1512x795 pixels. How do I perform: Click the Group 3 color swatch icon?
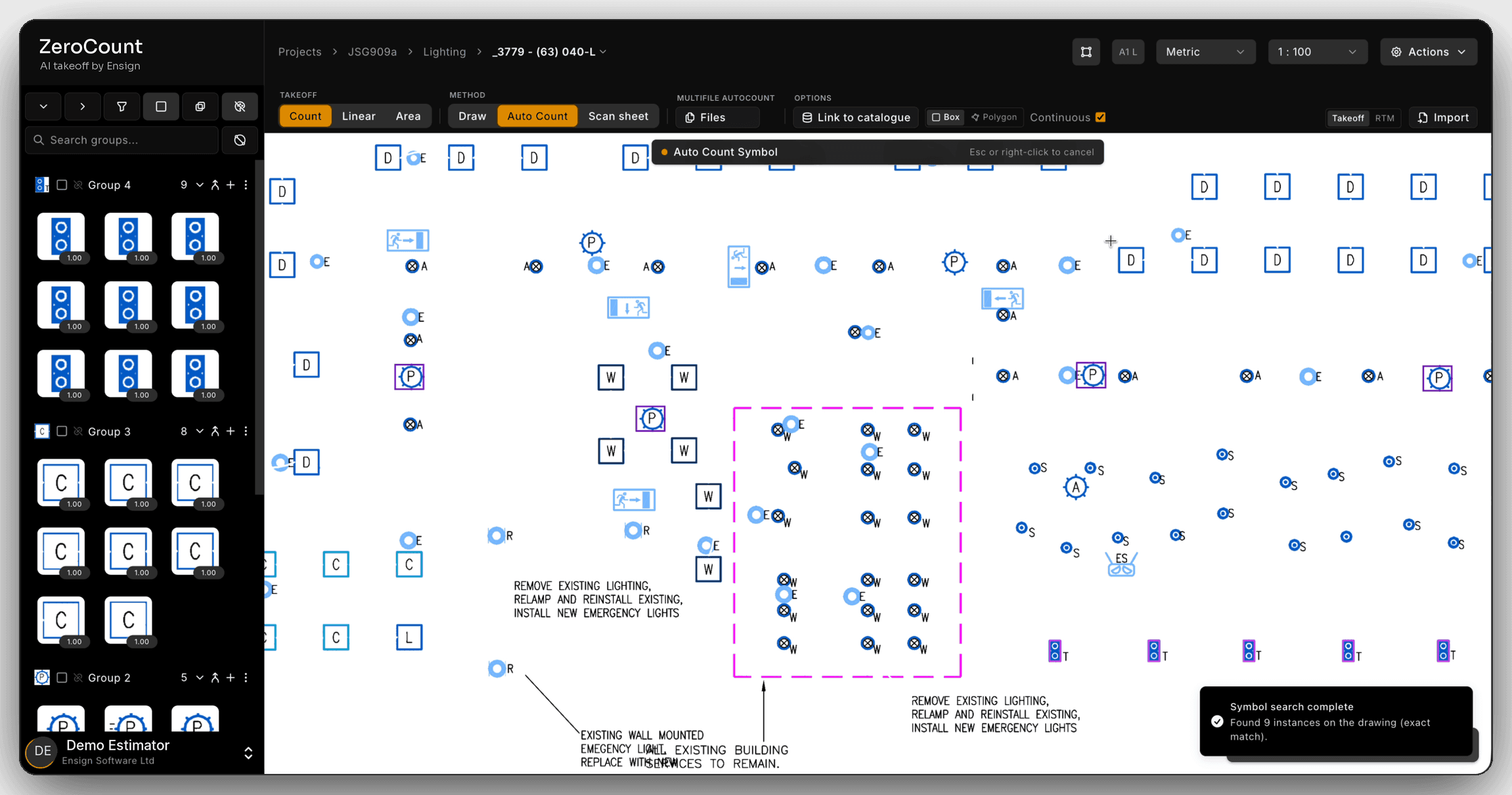click(42, 431)
